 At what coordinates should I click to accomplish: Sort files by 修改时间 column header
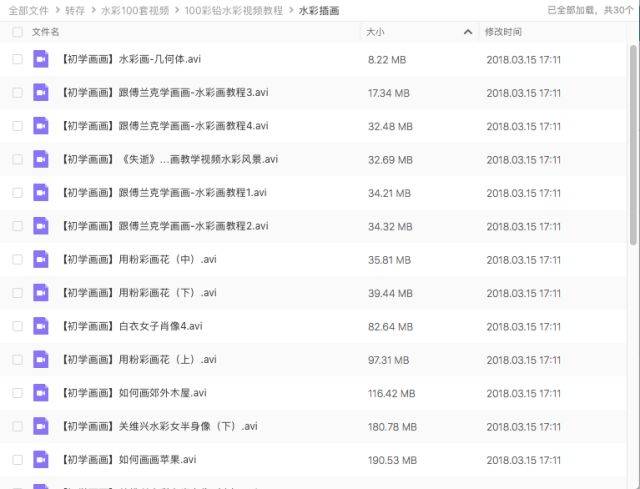(503, 32)
